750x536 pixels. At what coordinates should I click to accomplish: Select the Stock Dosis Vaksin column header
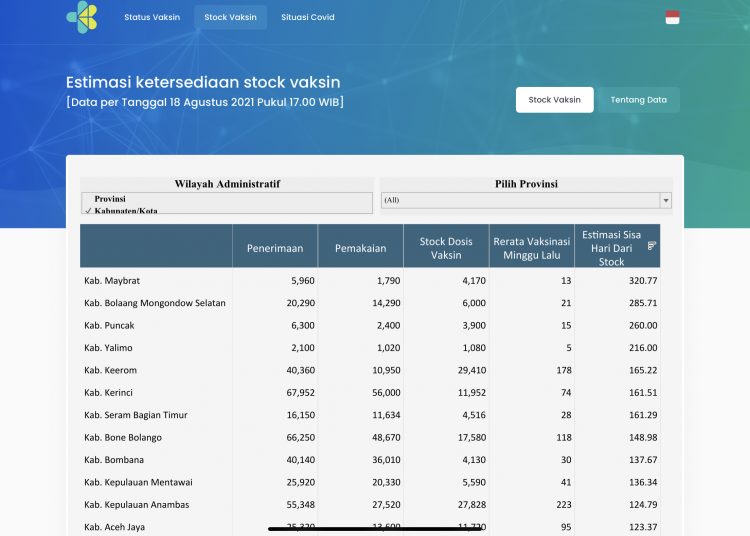point(446,247)
